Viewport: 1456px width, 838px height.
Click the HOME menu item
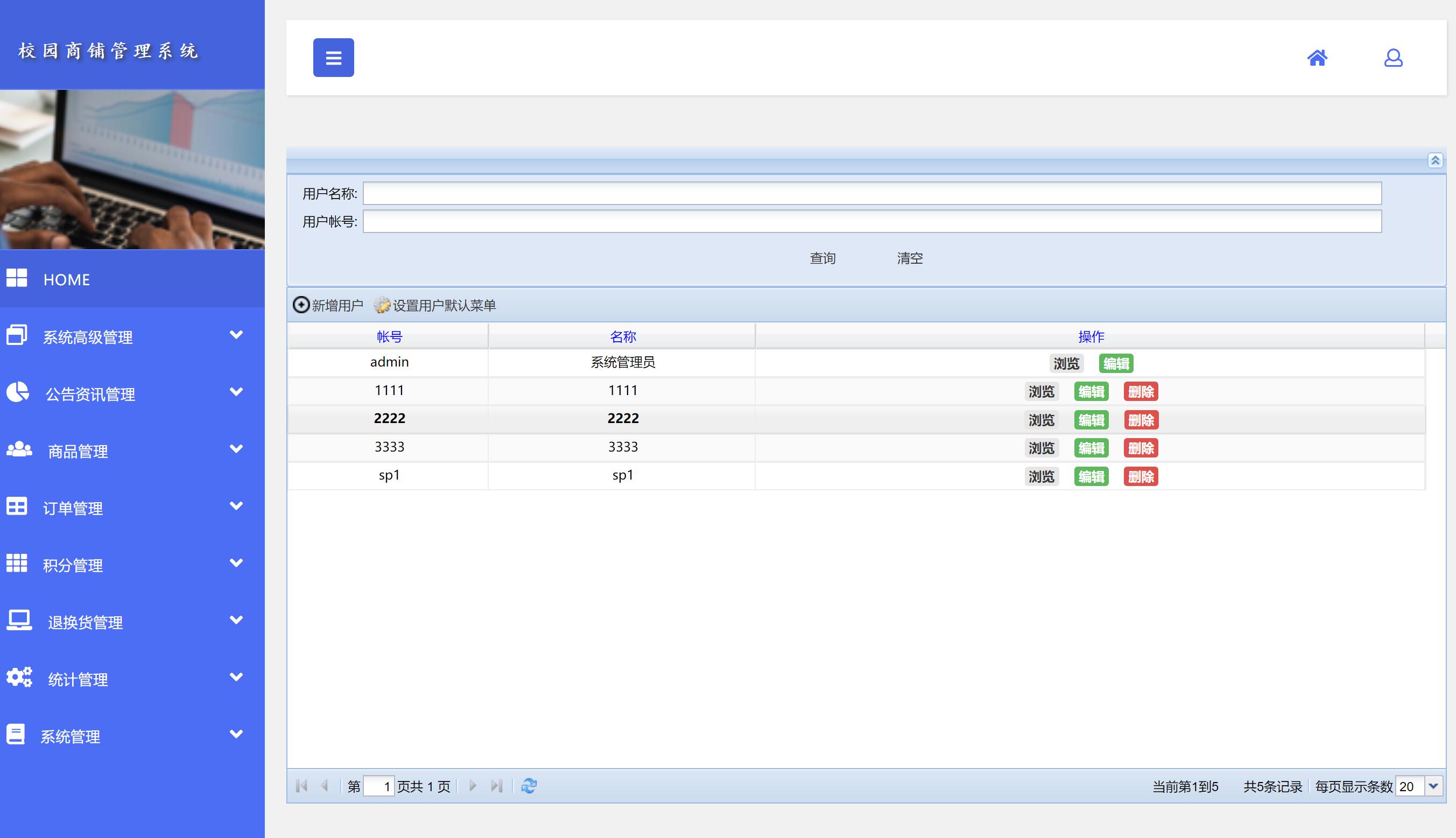coord(132,279)
